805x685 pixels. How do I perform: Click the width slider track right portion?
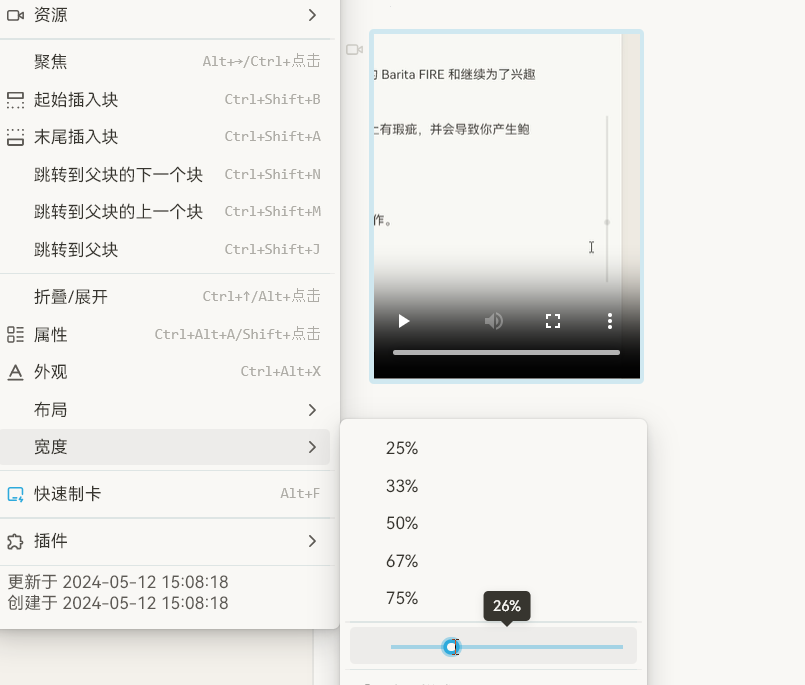542,646
